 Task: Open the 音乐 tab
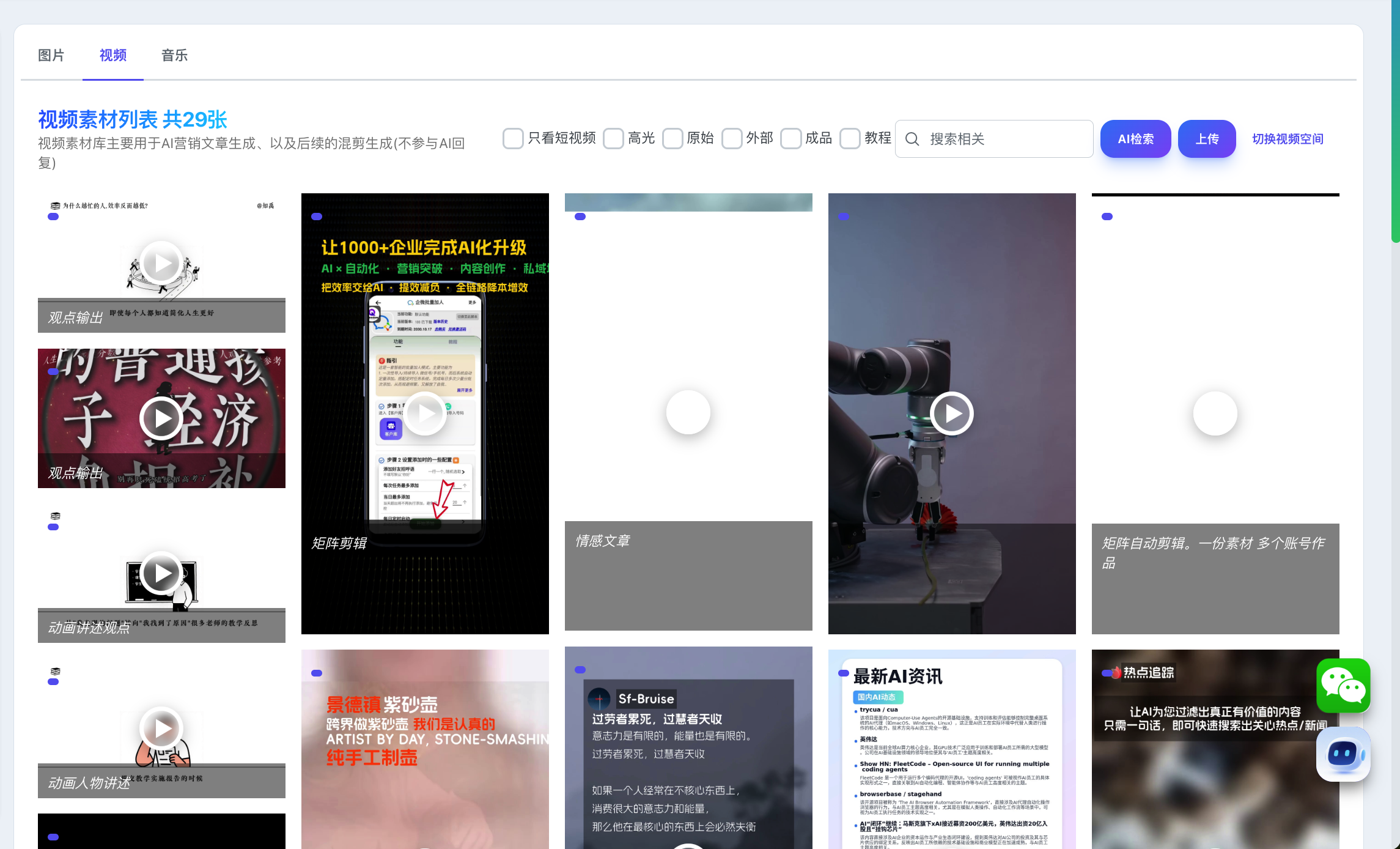(174, 56)
